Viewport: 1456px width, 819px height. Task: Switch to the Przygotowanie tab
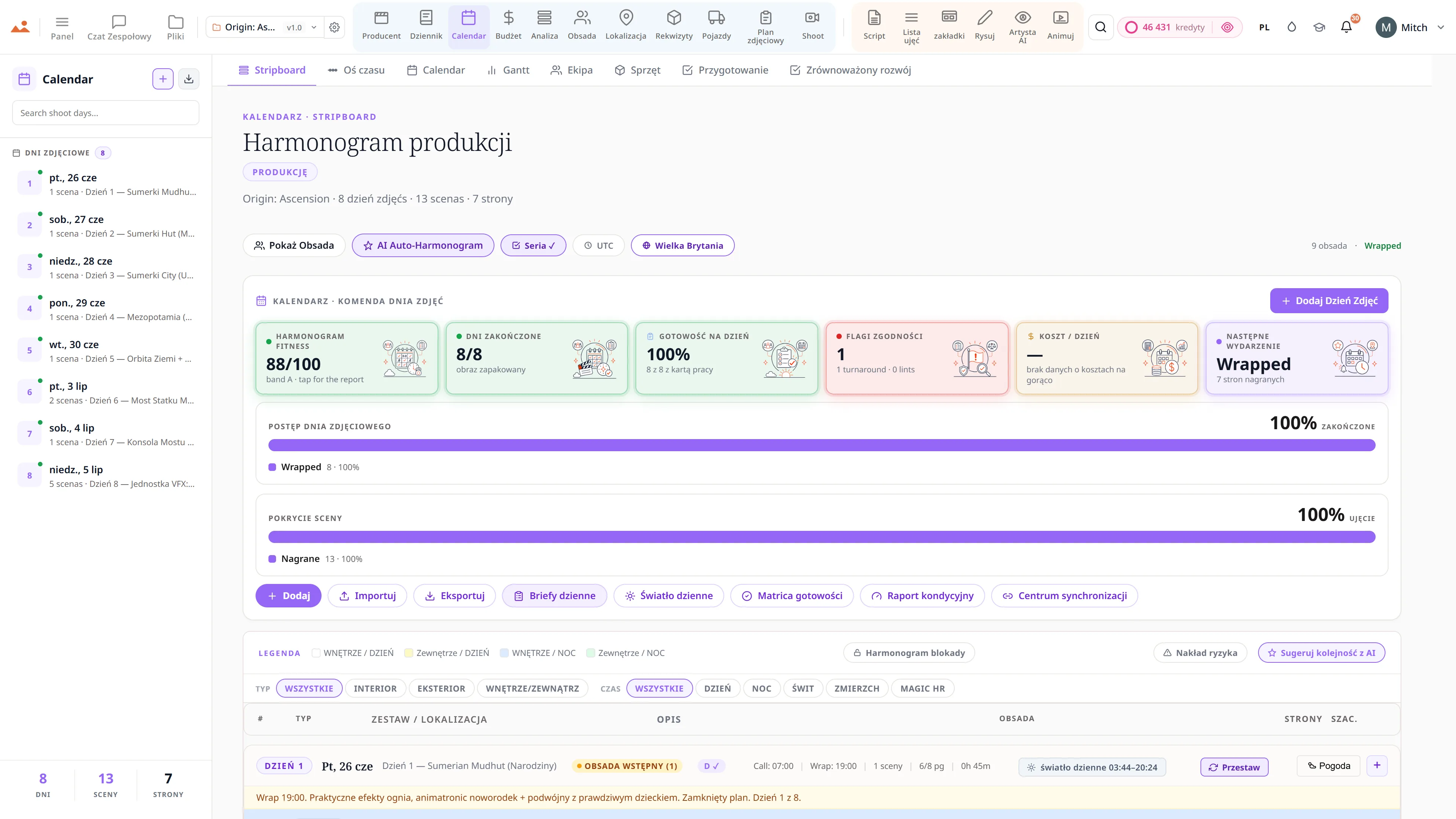[x=725, y=70]
